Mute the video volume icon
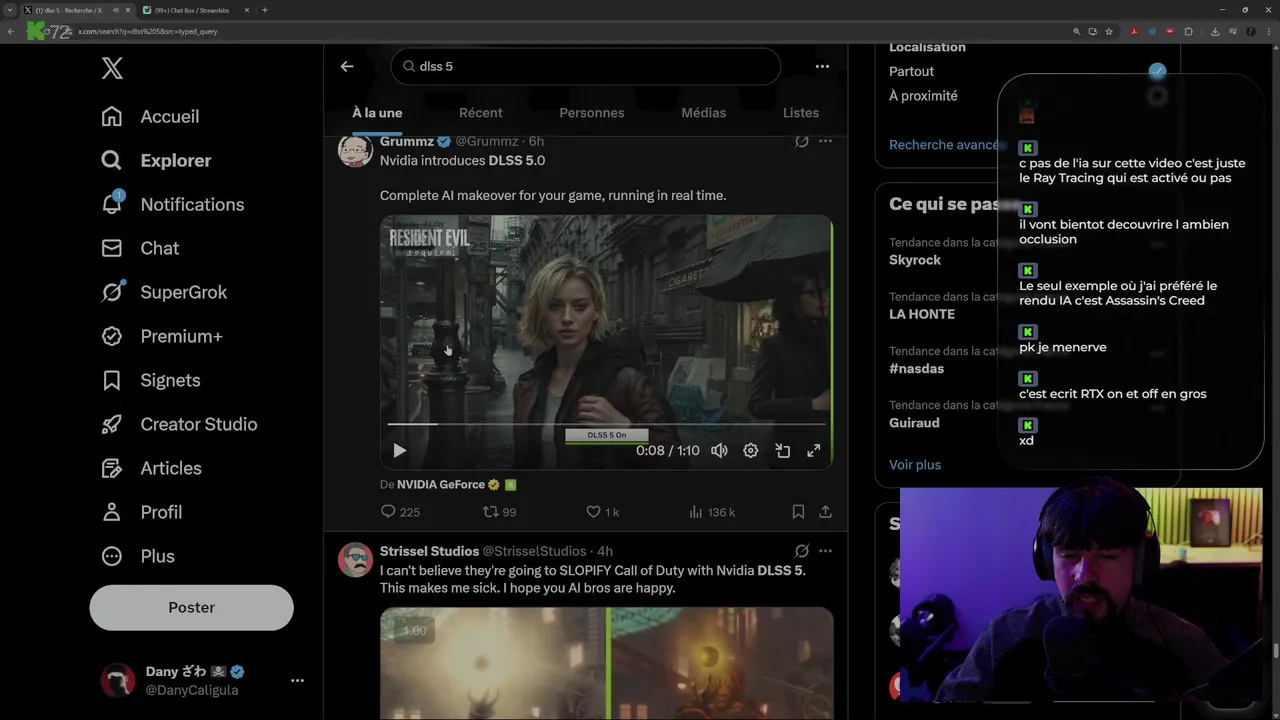 719,451
